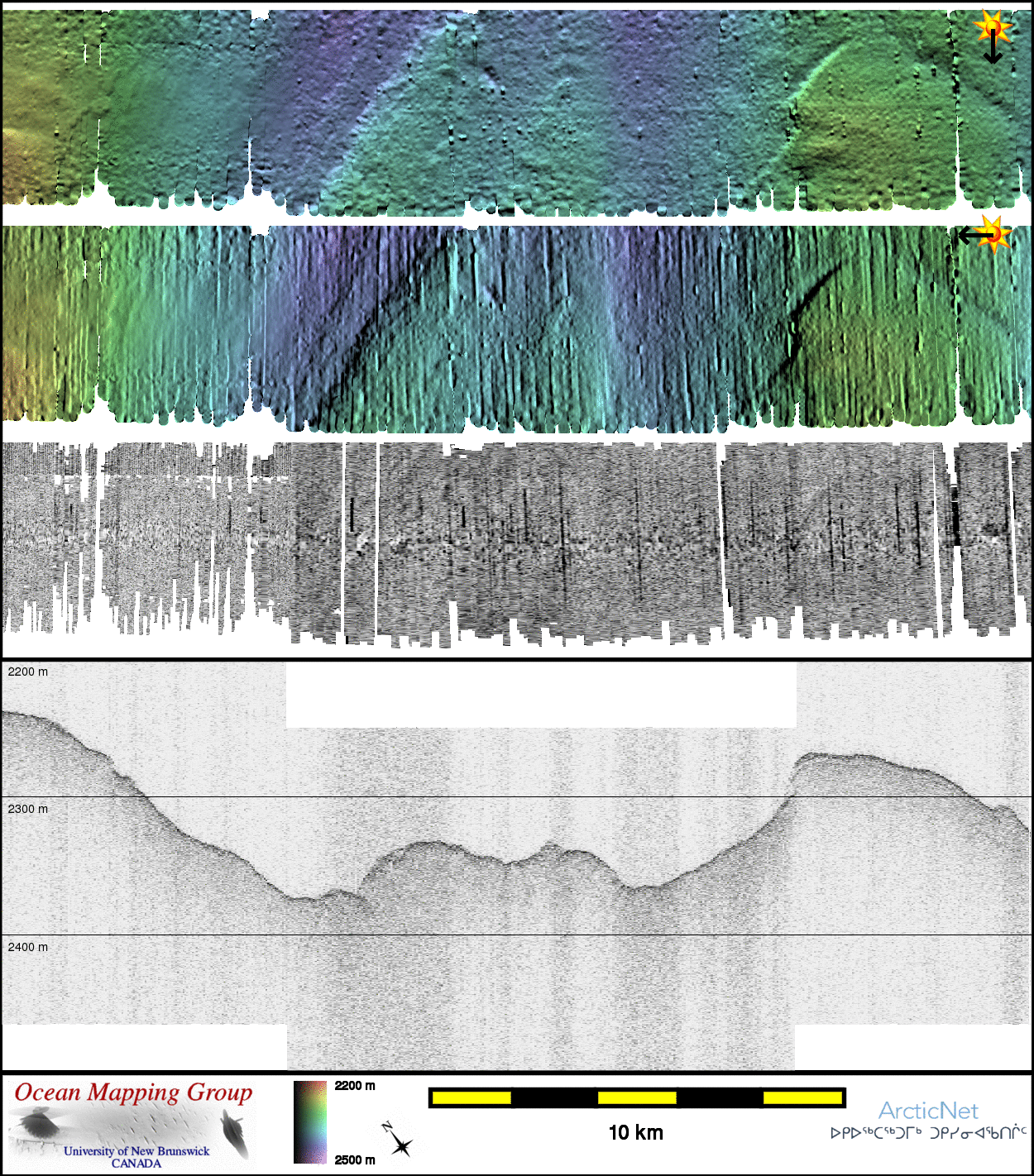Click the 2200 m legend label

pos(355,1086)
